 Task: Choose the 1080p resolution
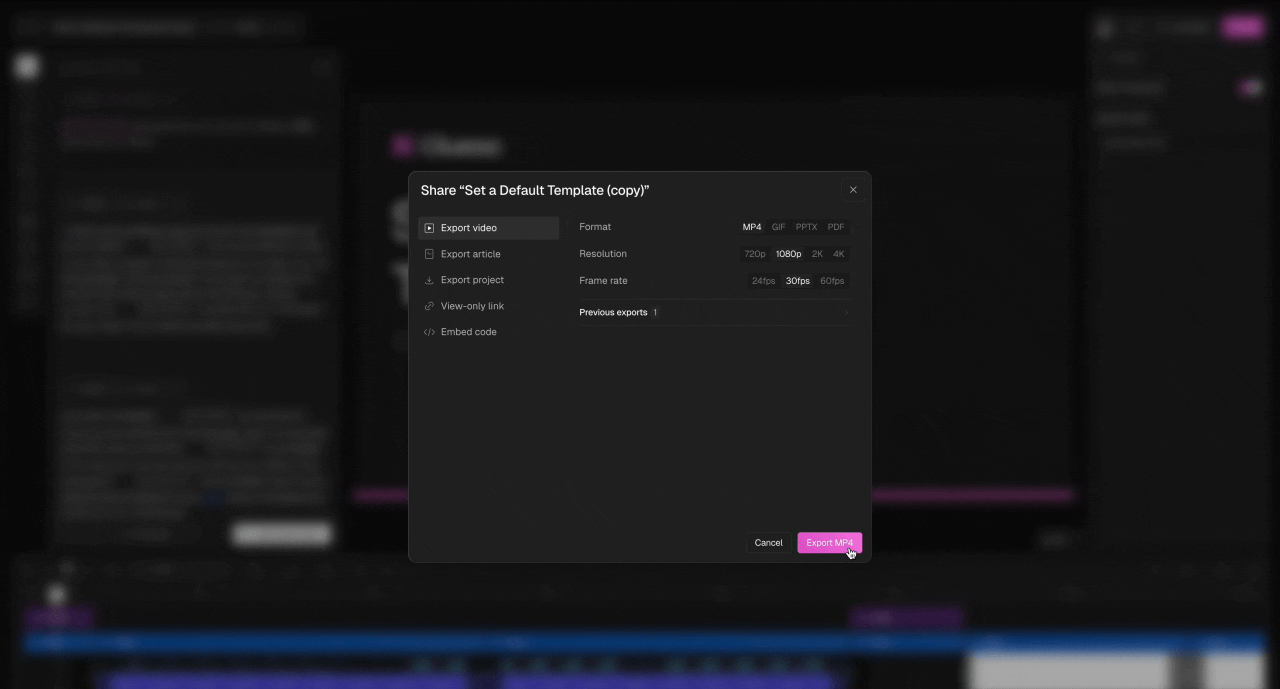789,254
